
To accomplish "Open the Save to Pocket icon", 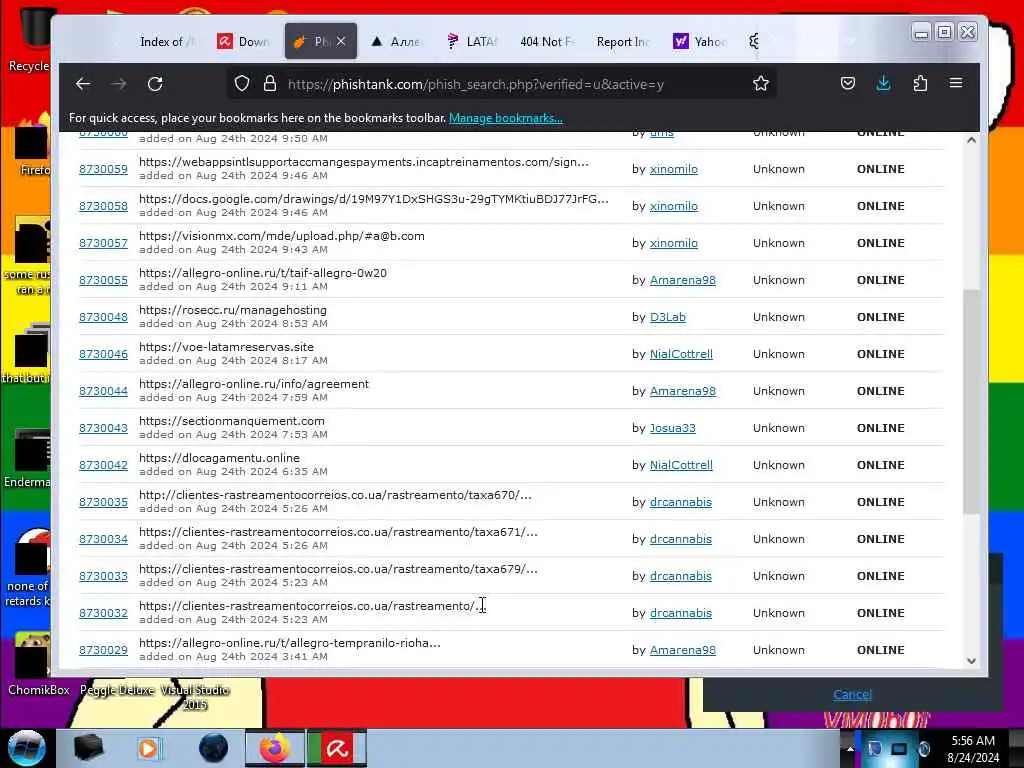I will point(848,84).
